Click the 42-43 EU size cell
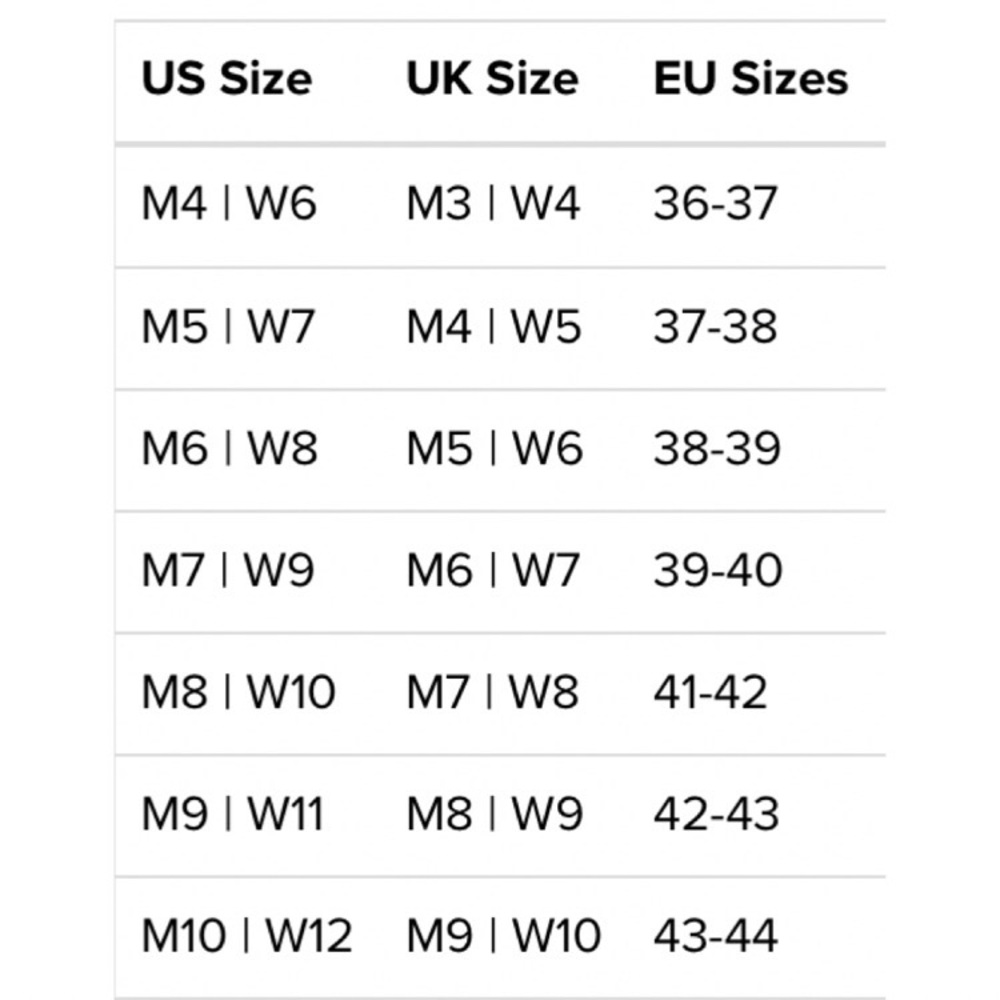This screenshot has height=1000, width=1000. tap(716, 814)
